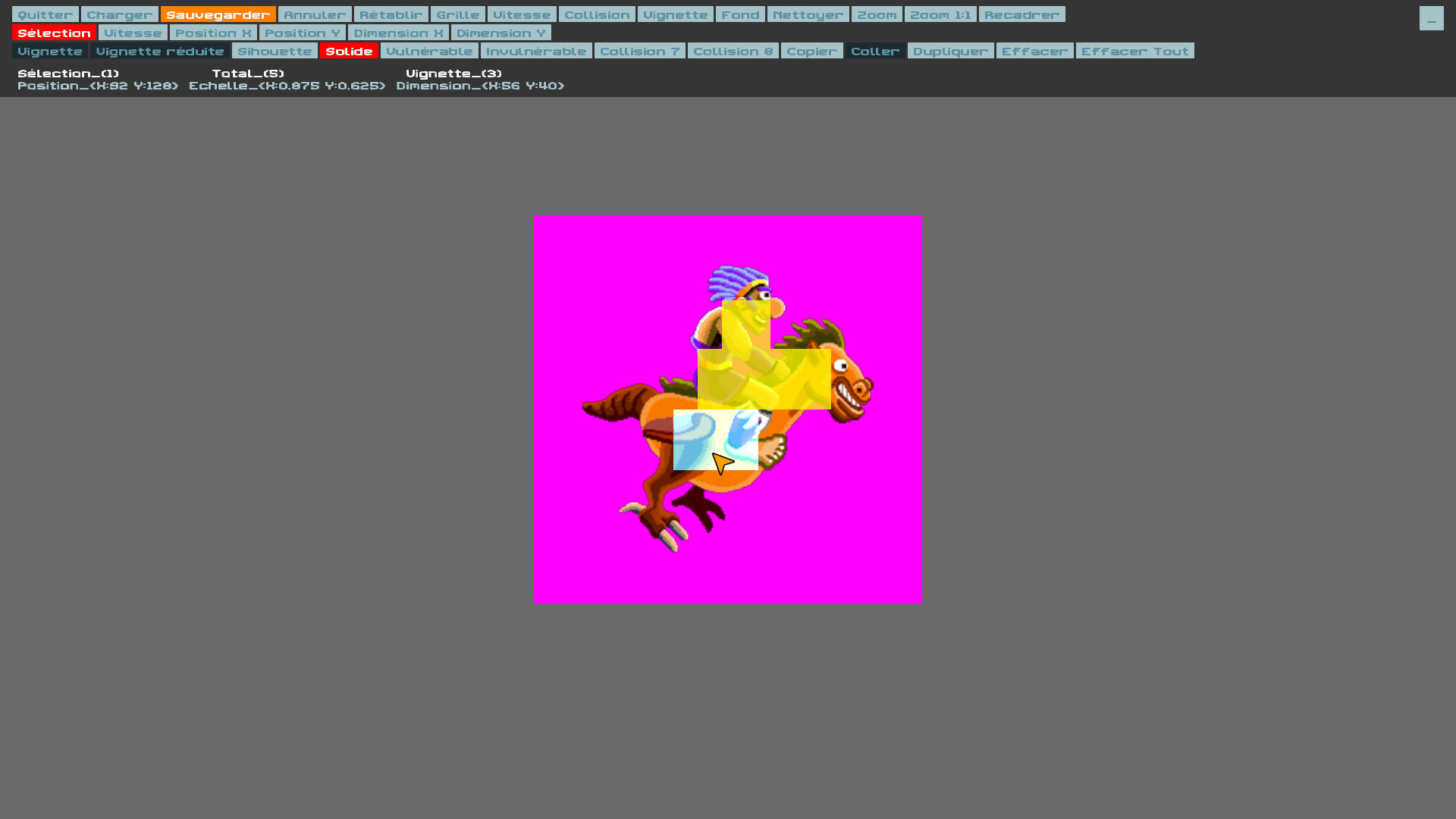Click the Coller paste button
The height and width of the screenshot is (819, 1456).
click(x=875, y=51)
